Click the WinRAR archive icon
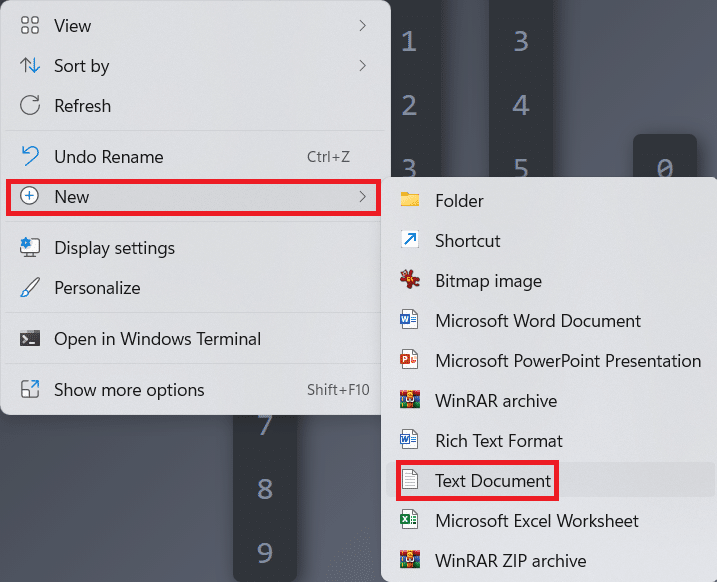Image resolution: width=717 pixels, height=582 pixels. click(409, 400)
